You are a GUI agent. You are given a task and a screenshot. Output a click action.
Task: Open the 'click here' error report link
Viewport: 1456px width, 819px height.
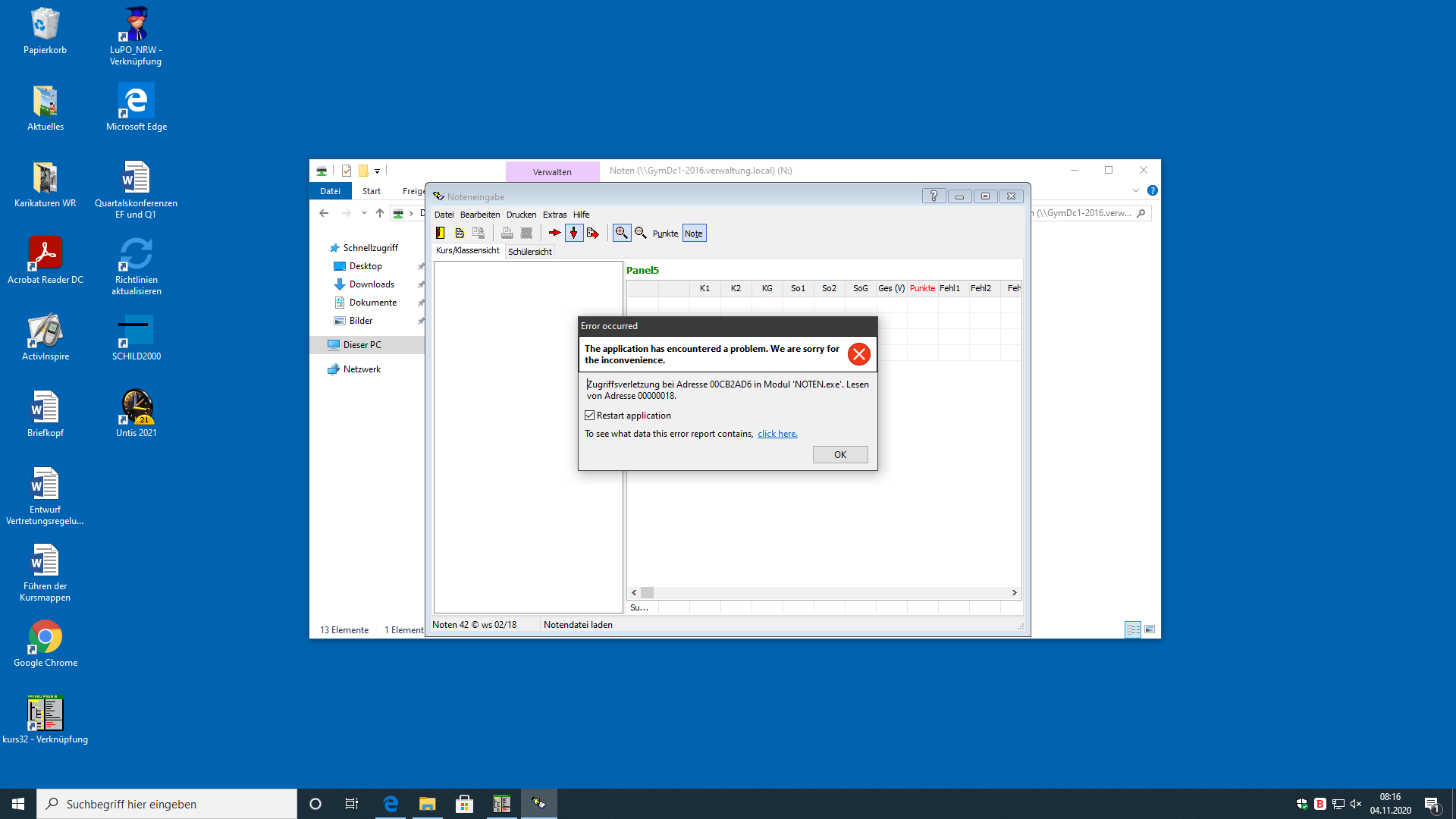point(777,434)
